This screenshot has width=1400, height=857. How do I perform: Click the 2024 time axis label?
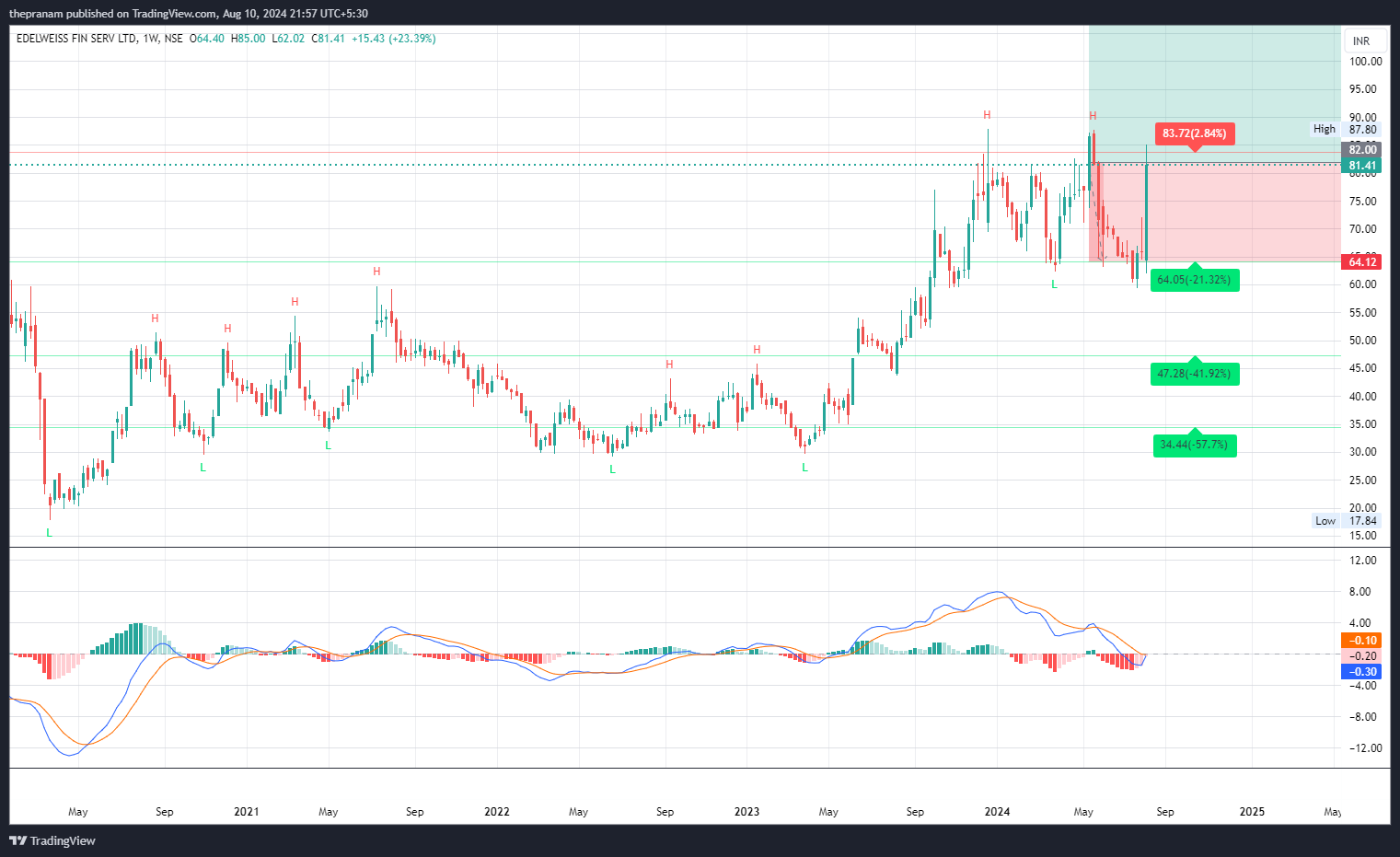click(997, 812)
